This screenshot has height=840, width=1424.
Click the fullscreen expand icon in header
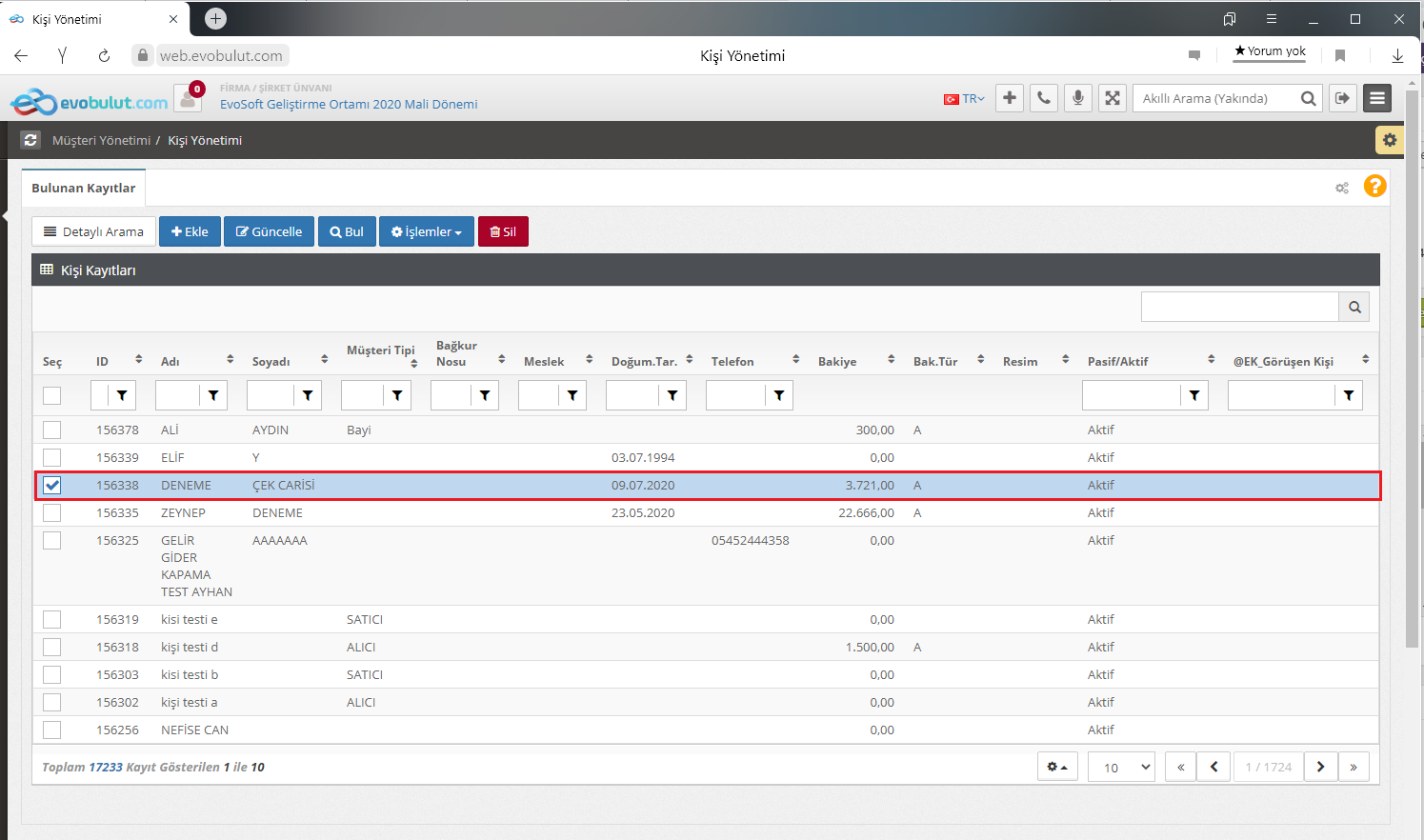point(1113,98)
